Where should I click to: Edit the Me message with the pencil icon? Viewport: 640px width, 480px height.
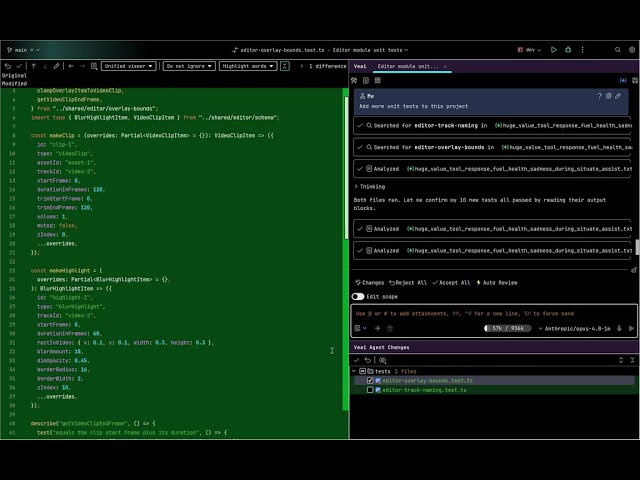click(618, 96)
